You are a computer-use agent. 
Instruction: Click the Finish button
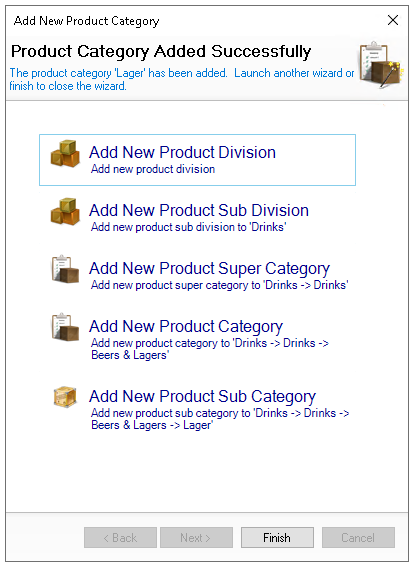pos(277,538)
